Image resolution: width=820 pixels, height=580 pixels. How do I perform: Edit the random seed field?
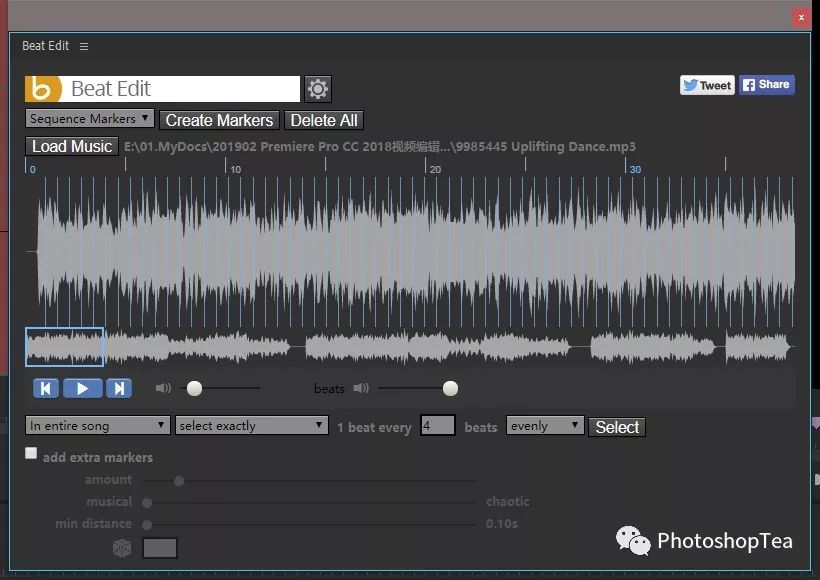point(160,548)
